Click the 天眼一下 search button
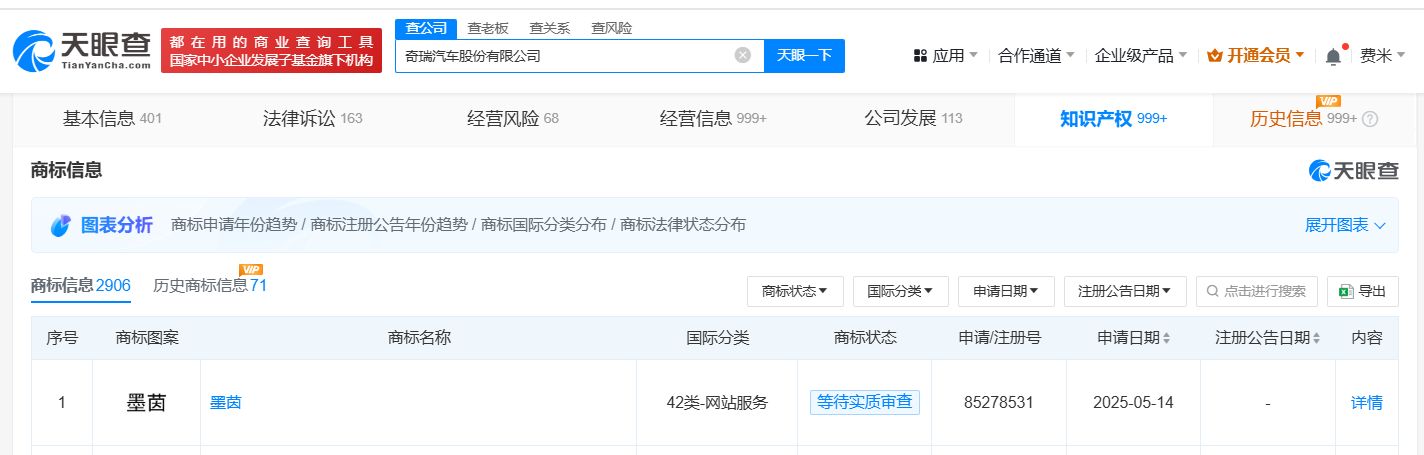Screen dimensions: 1424x455 [804, 55]
